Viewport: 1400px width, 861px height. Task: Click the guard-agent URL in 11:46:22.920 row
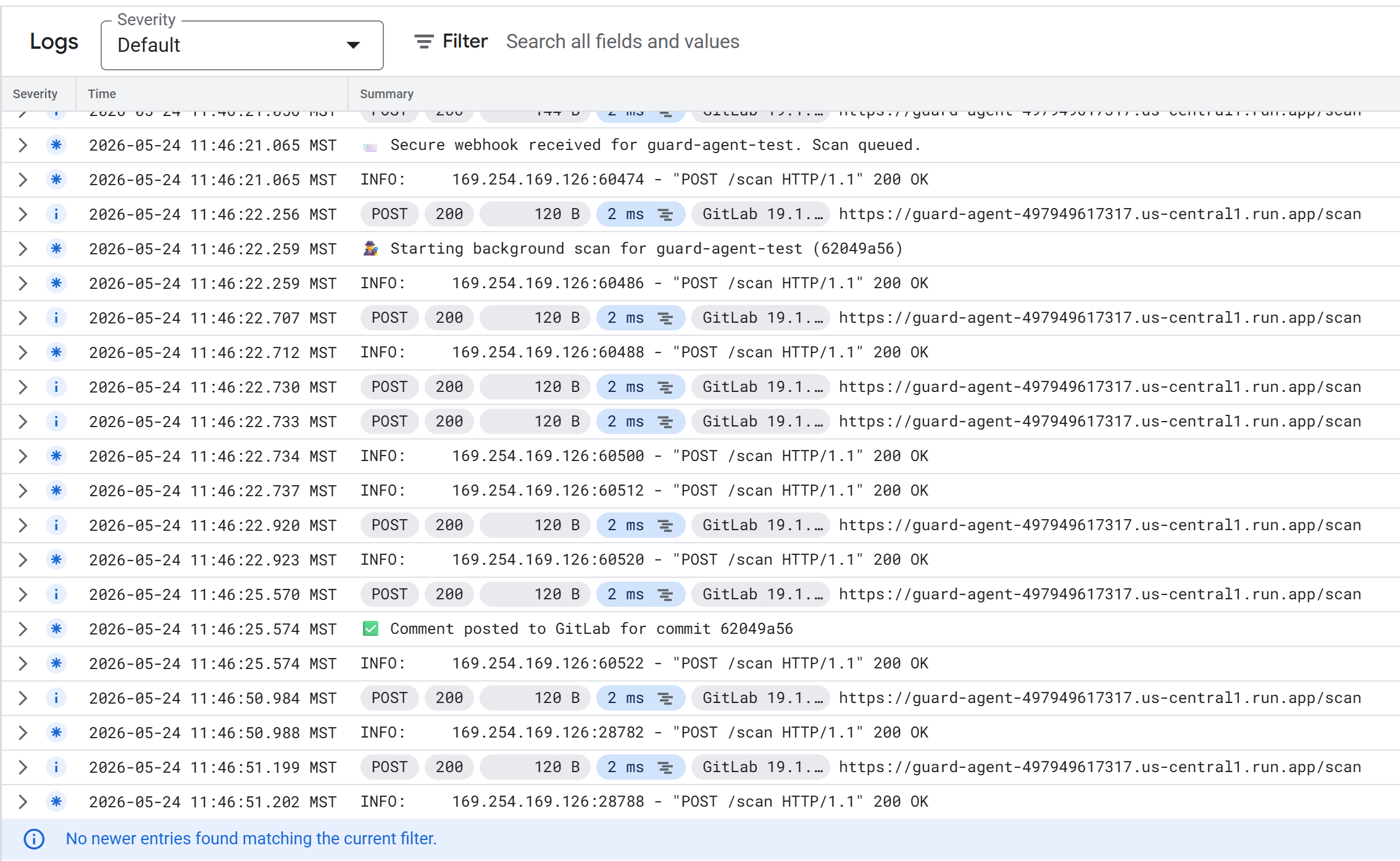click(x=1100, y=525)
